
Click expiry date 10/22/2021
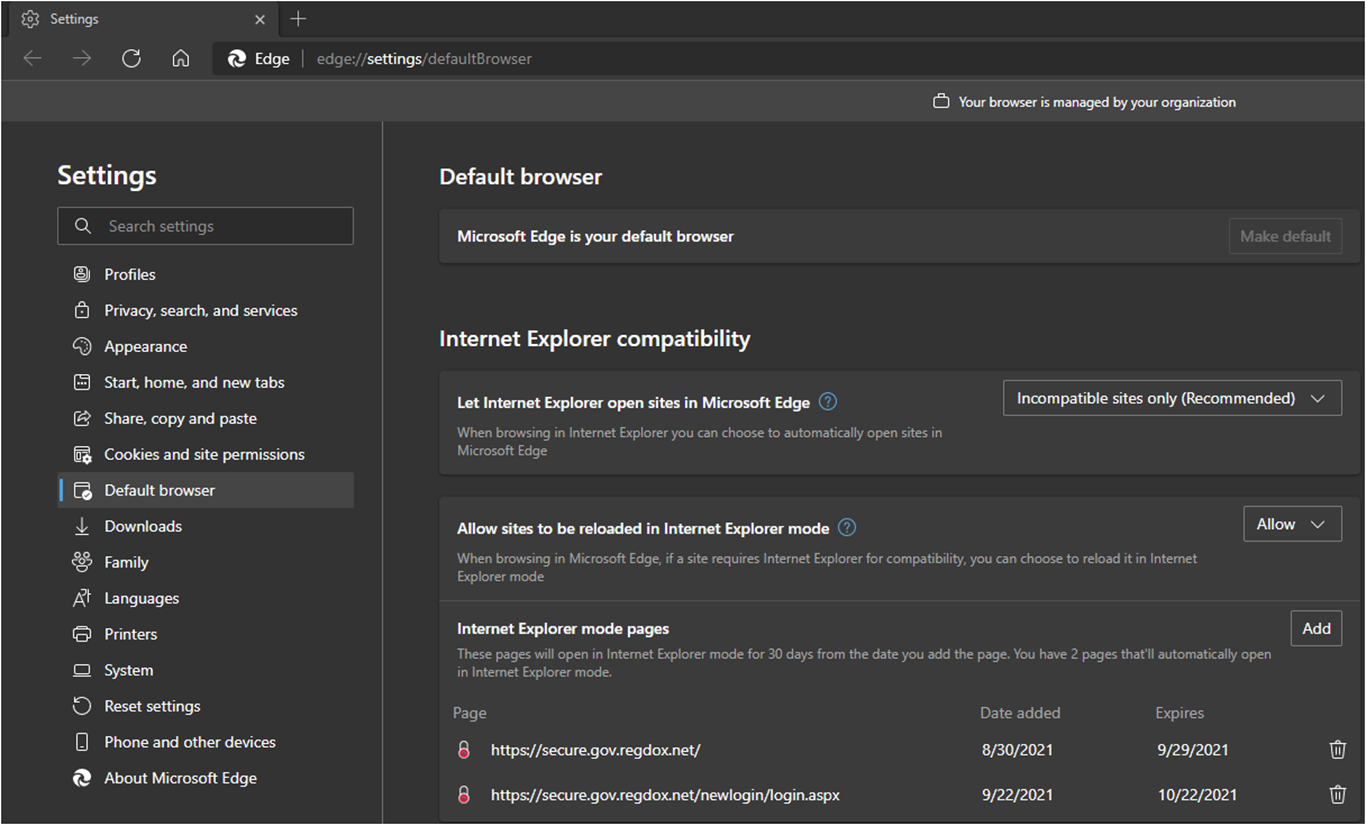pos(1197,795)
